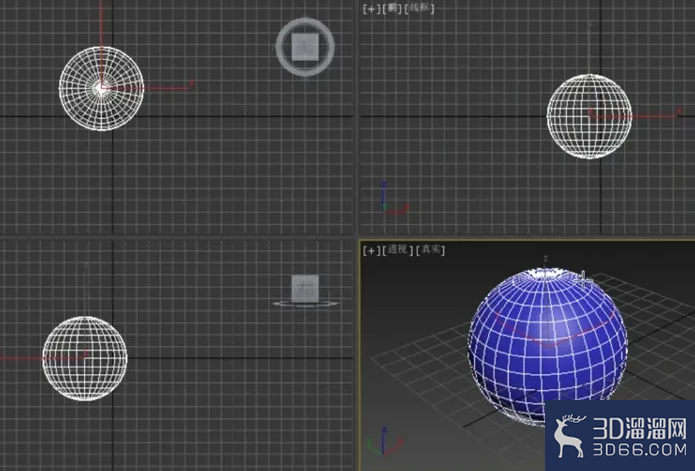
Task: Open the [+] menu of the perspective viewport
Action: point(371,250)
